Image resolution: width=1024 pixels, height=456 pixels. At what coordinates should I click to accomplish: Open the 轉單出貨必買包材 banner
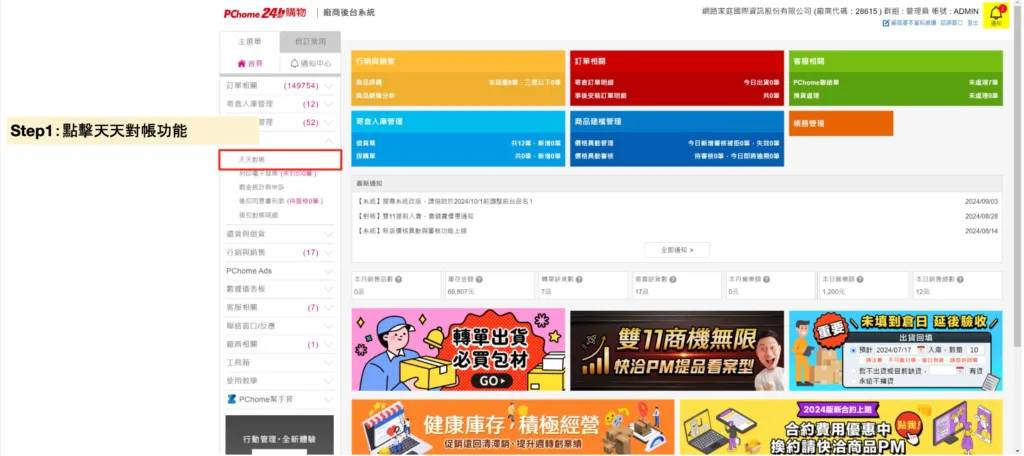458,350
